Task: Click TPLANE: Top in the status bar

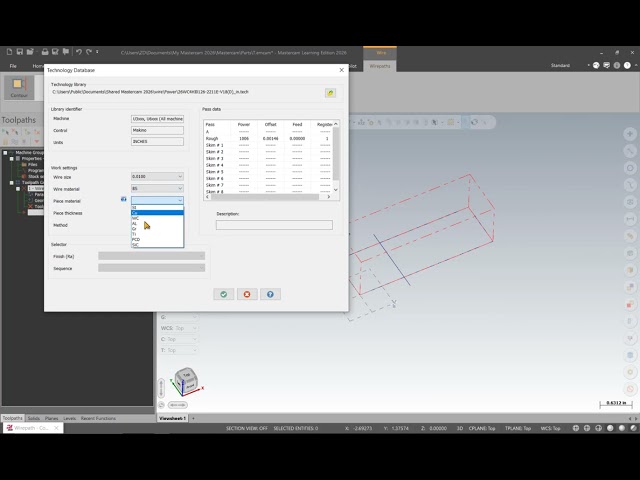Action: [518, 428]
